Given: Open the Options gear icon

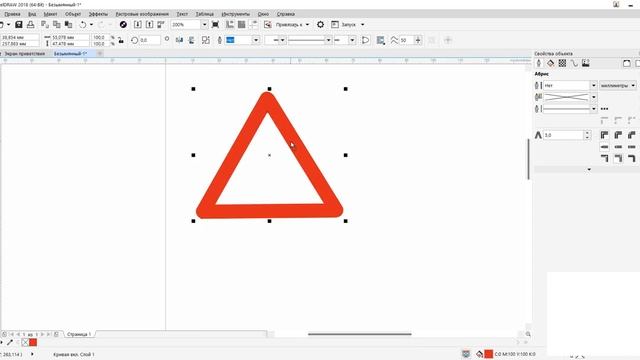Looking at the screenshot, I should [x=320, y=25].
